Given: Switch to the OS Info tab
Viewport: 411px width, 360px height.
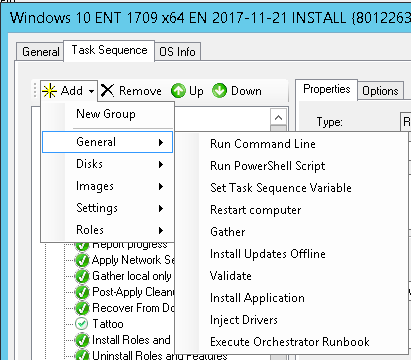Looking at the screenshot, I should tap(177, 52).
